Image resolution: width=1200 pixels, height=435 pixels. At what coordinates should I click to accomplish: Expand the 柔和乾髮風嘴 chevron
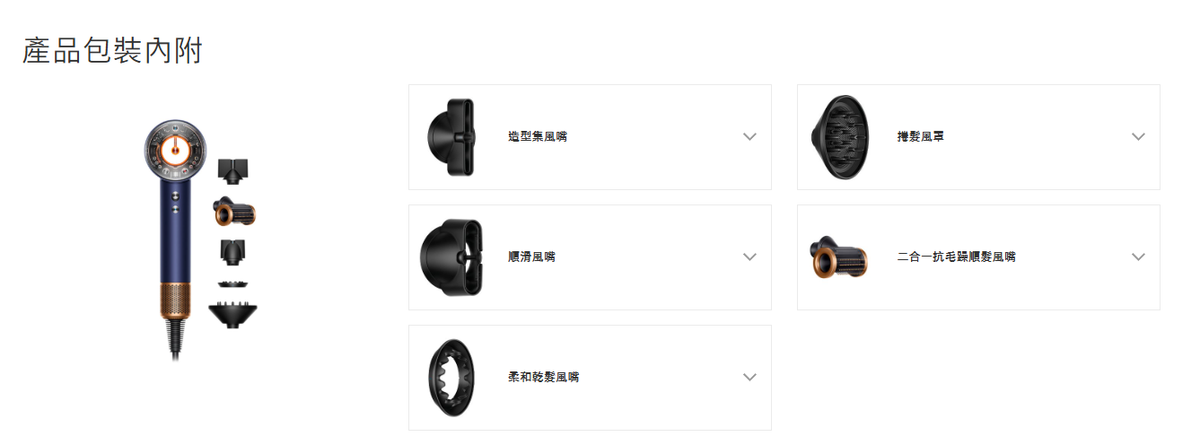(x=750, y=377)
